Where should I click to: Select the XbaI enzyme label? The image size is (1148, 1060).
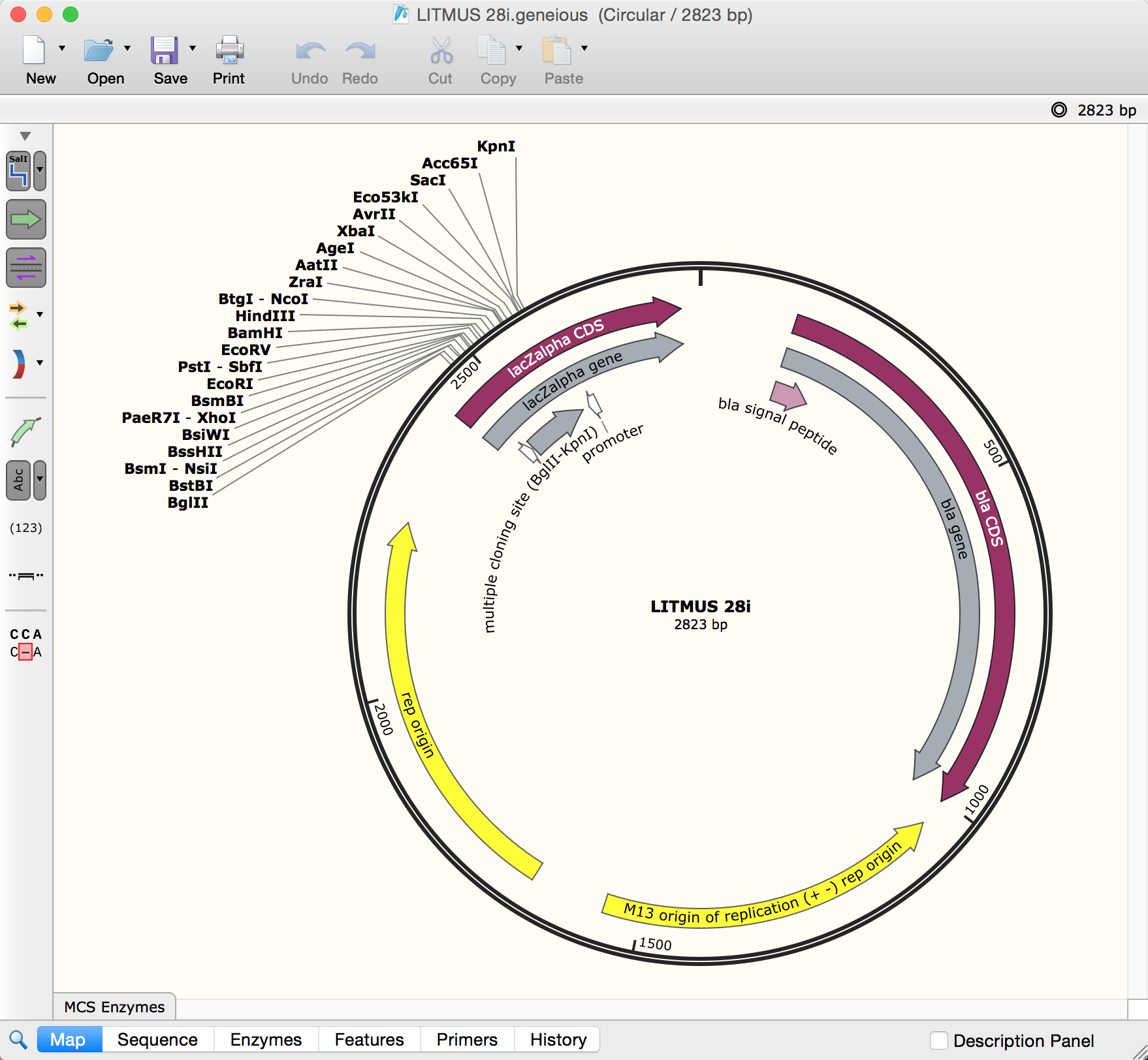click(356, 231)
